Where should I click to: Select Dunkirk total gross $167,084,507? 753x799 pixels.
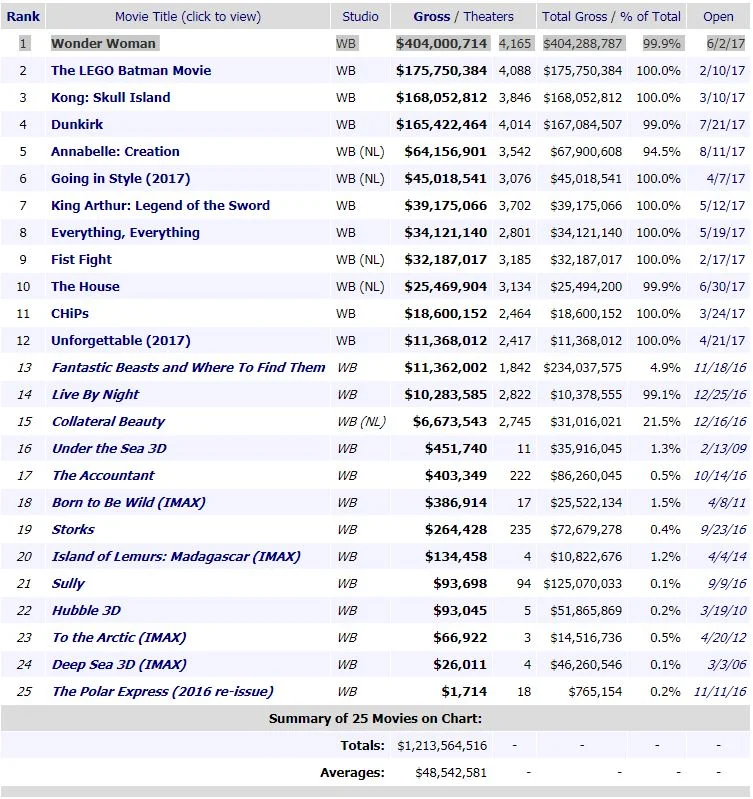coord(582,124)
